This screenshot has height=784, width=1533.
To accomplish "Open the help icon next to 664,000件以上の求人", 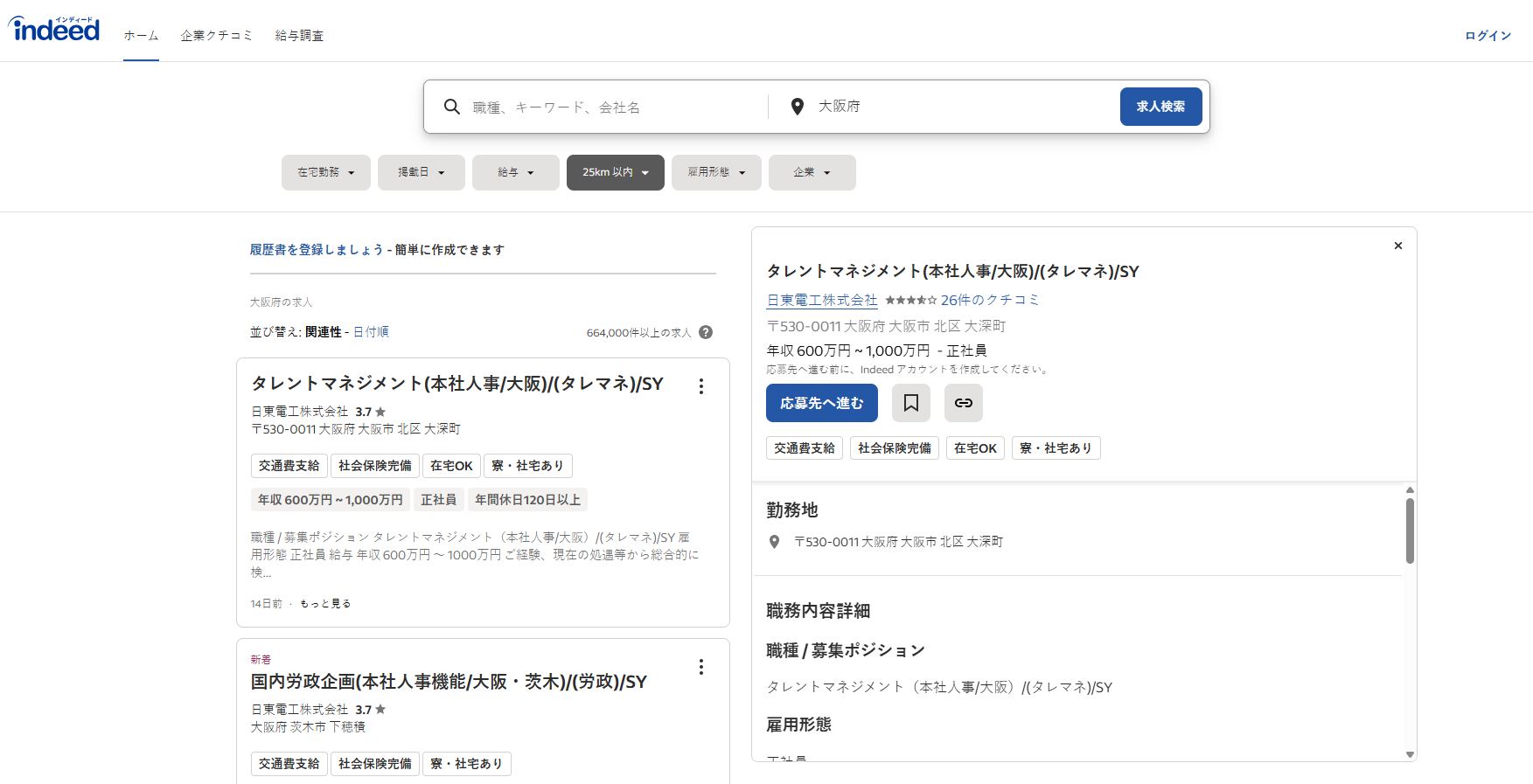I will pos(706,332).
